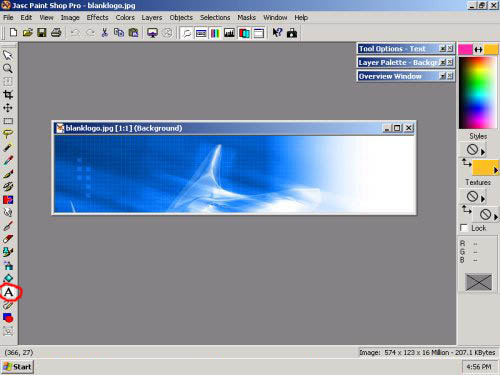Select the Text tool circled in red
The width and height of the screenshot is (500, 375).
tap(8, 292)
